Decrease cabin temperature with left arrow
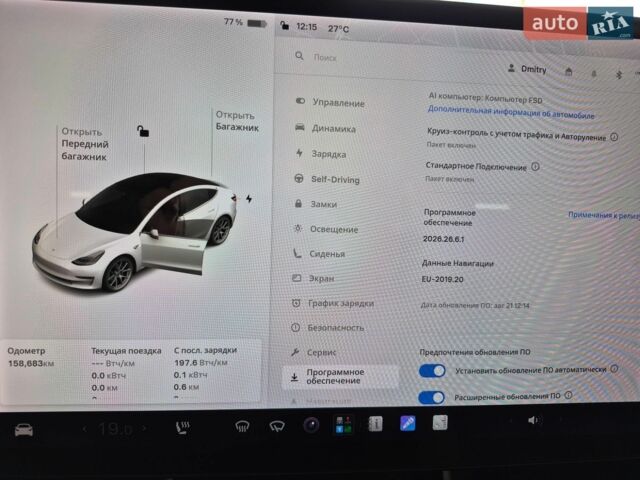This screenshot has height=480, width=640. tap(84, 429)
